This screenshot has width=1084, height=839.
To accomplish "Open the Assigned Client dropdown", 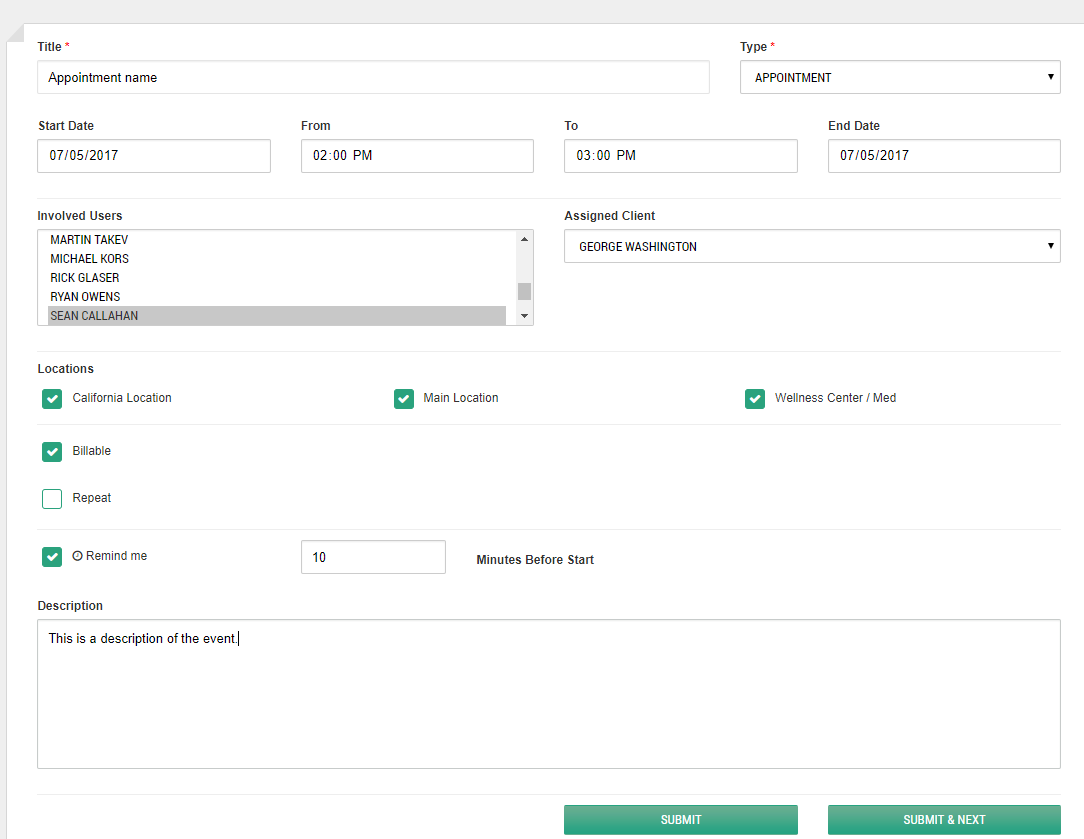I will pyautogui.click(x=812, y=246).
